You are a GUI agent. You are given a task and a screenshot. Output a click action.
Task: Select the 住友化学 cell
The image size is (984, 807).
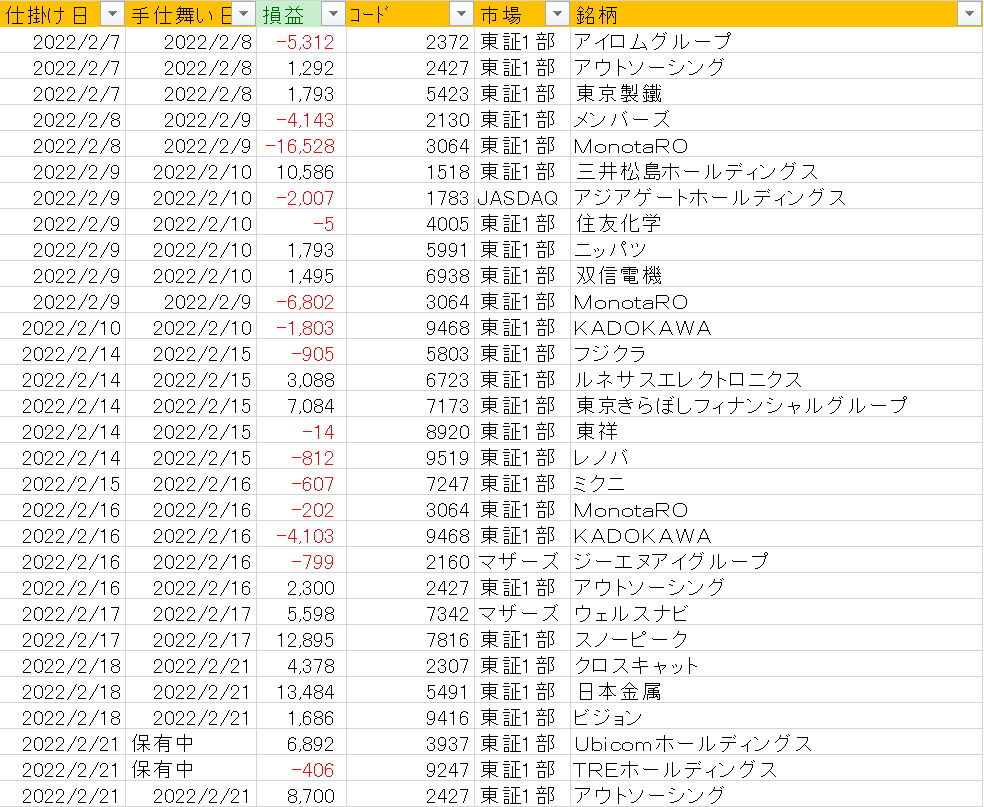click(x=777, y=223)
